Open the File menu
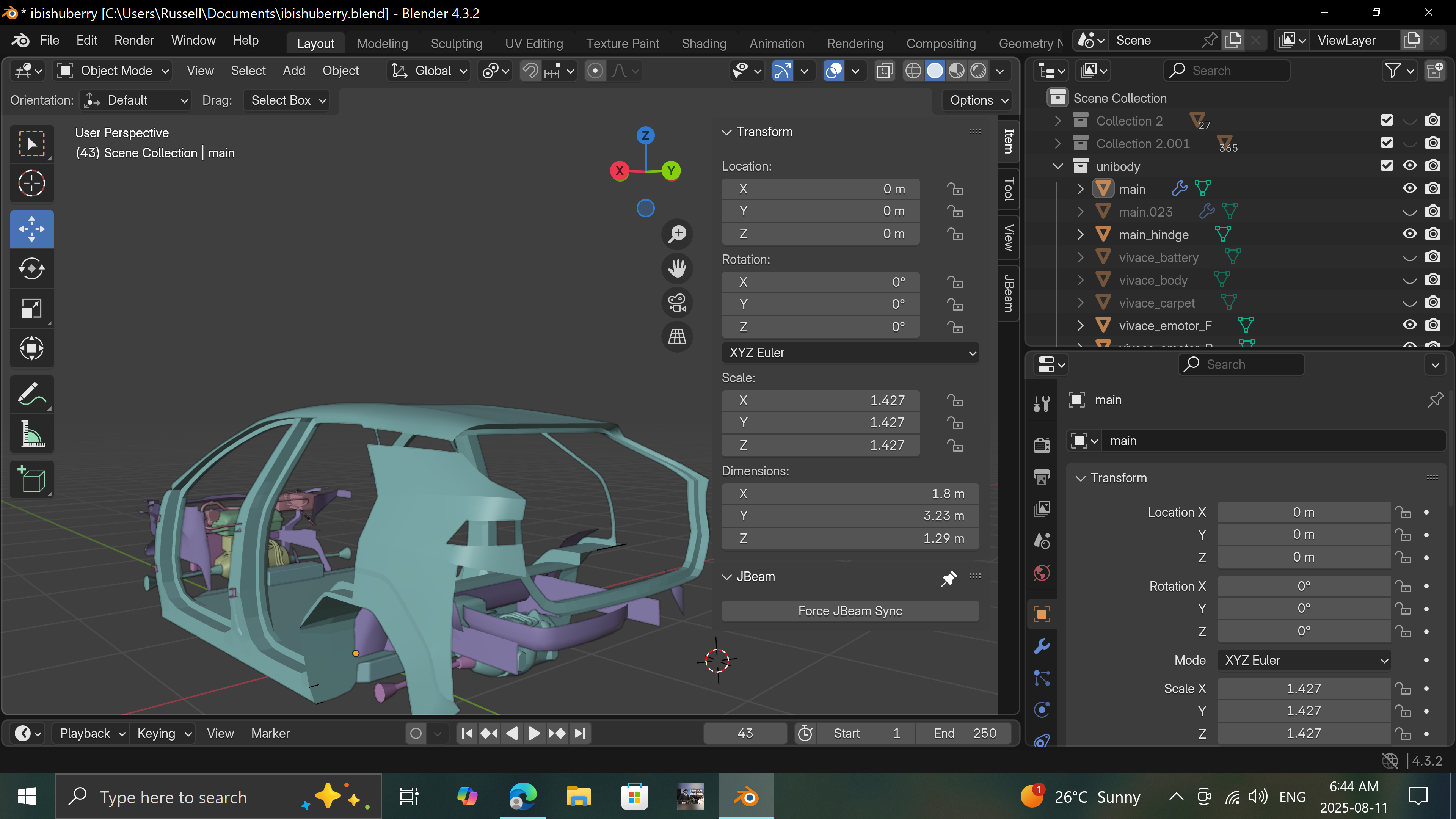 pos(49,41)
